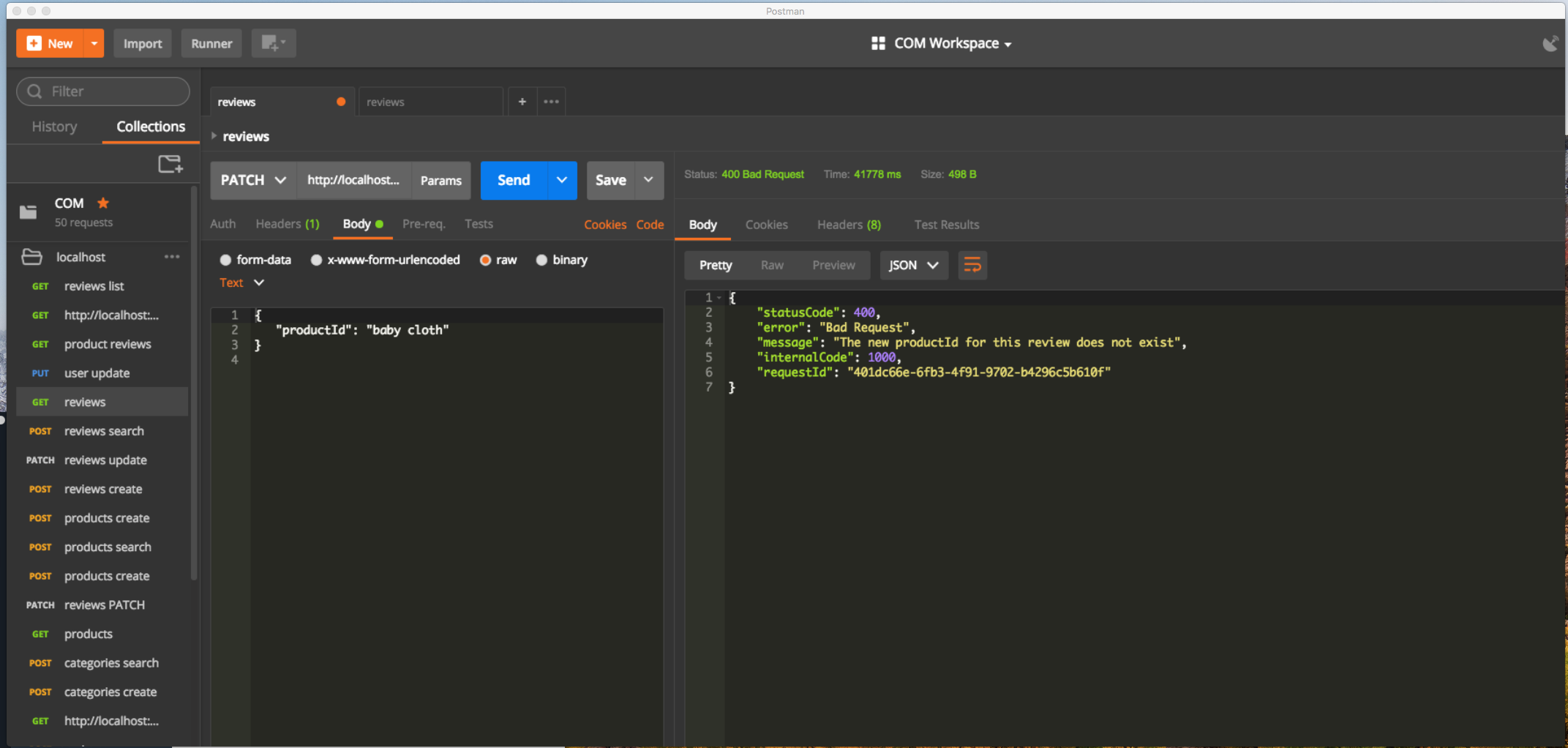
Task: Click the search magnifier in filter box
Action: pos(34,91)
